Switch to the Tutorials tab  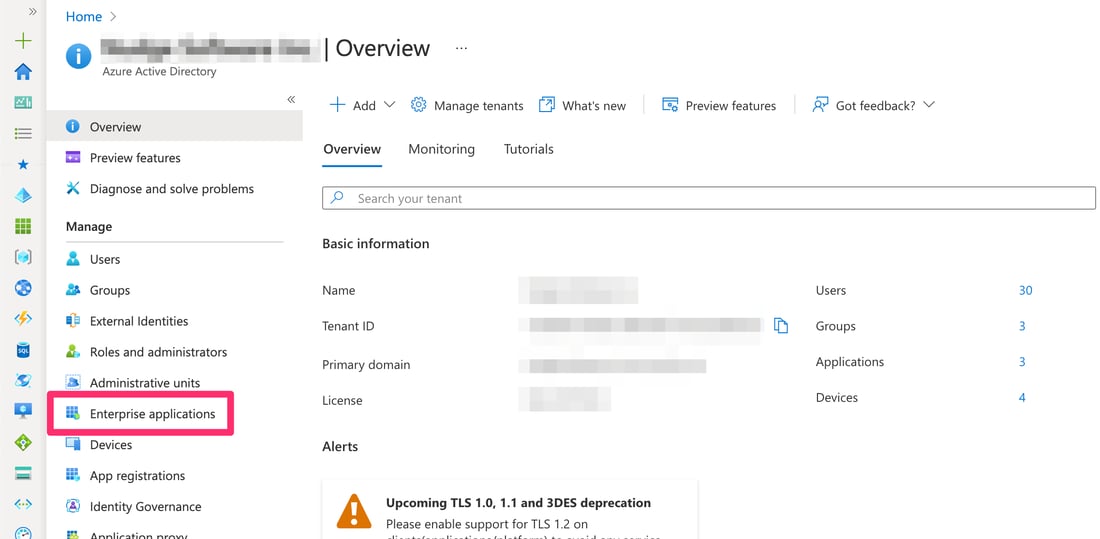[528, 149]
